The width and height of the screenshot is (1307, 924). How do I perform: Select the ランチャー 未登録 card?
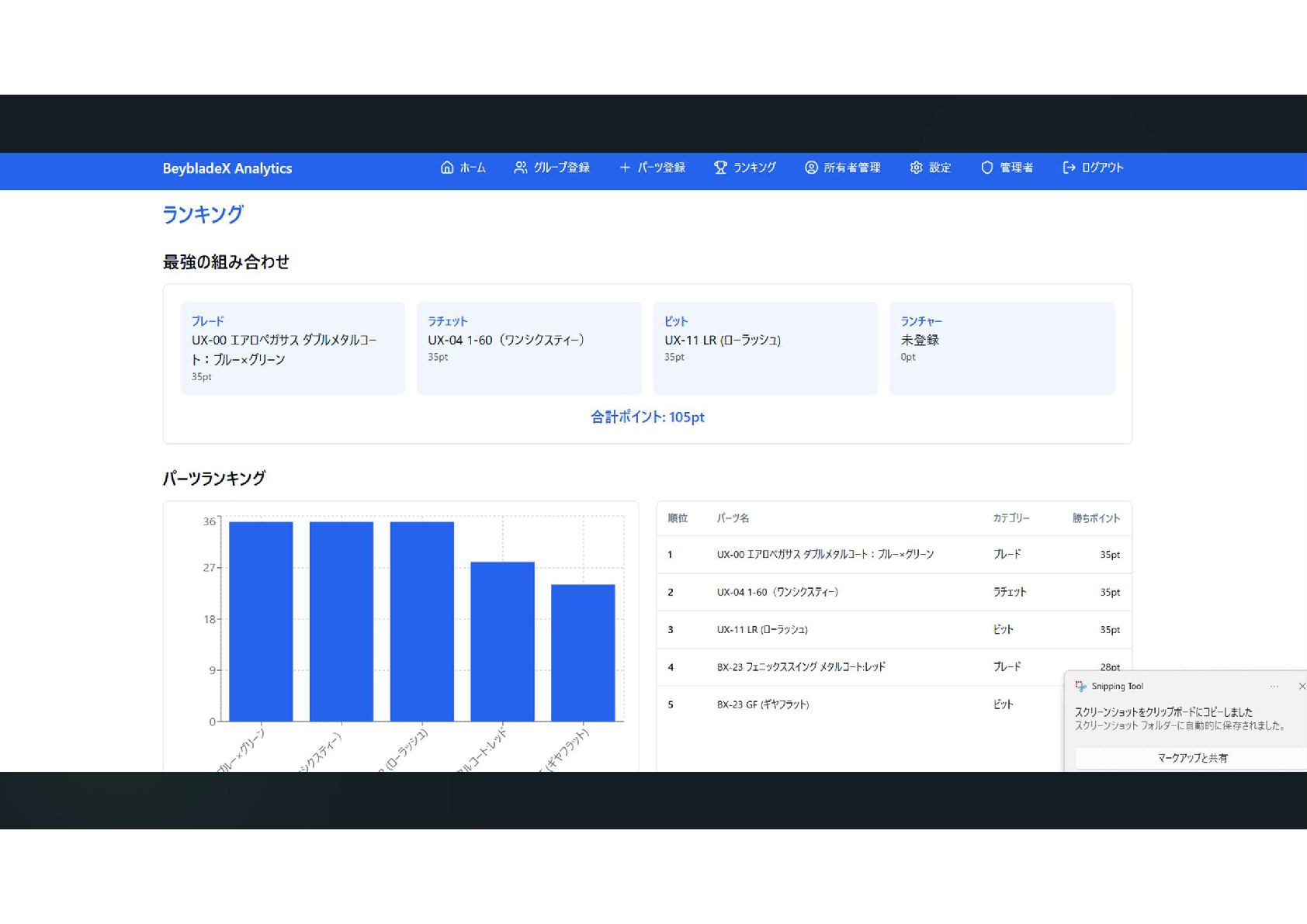[x=1002, y=348]
